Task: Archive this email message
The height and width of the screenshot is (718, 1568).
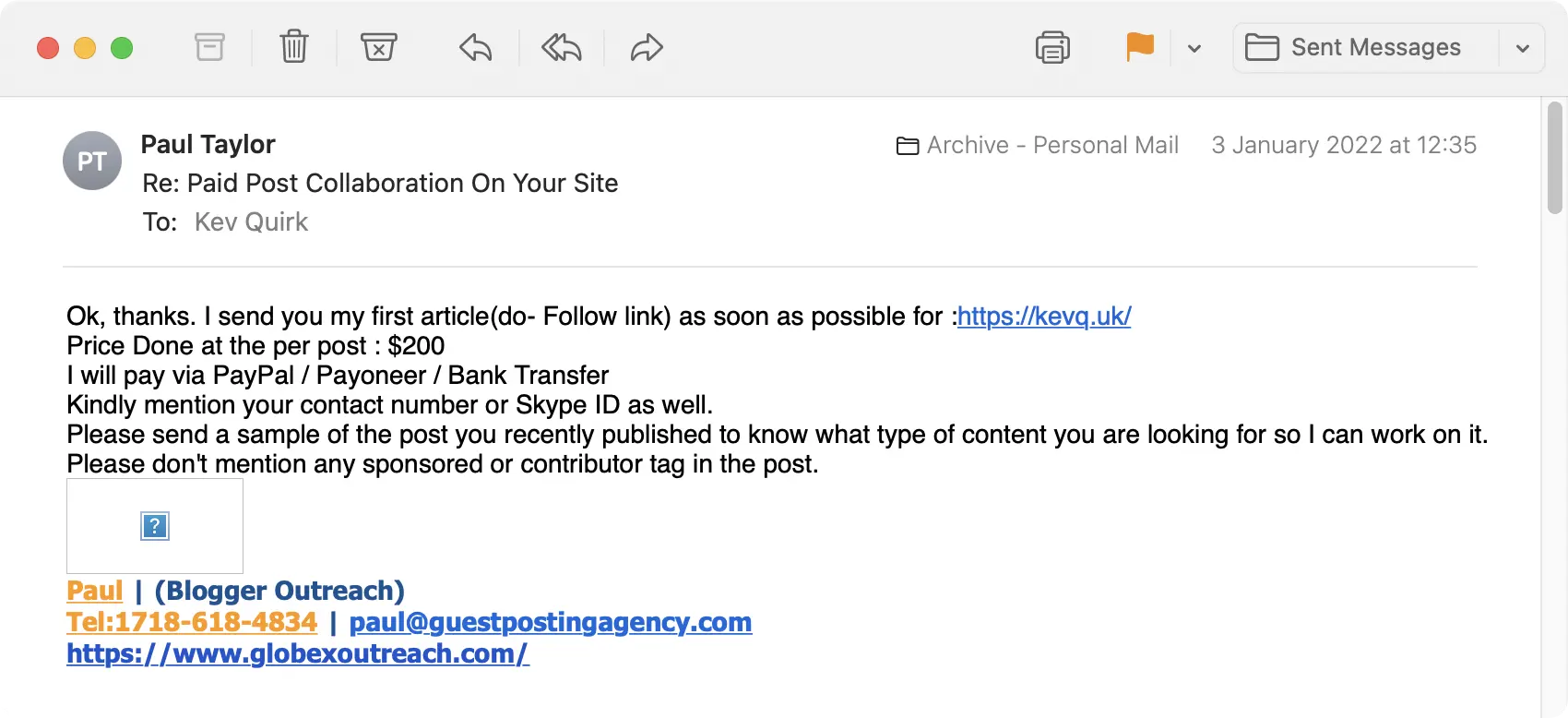Action: pos(209,47)
